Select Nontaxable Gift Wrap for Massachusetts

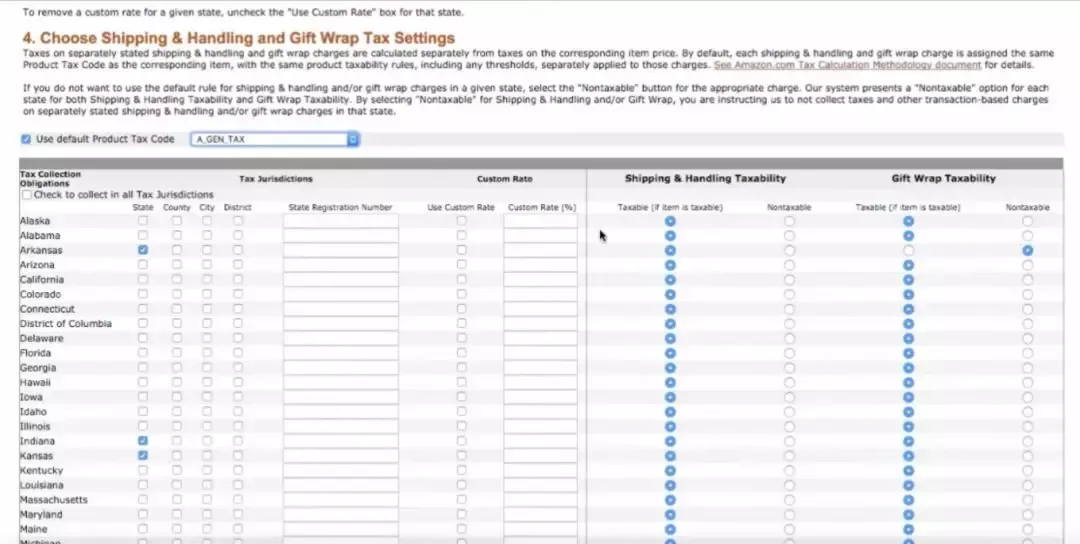[1028, 500]
